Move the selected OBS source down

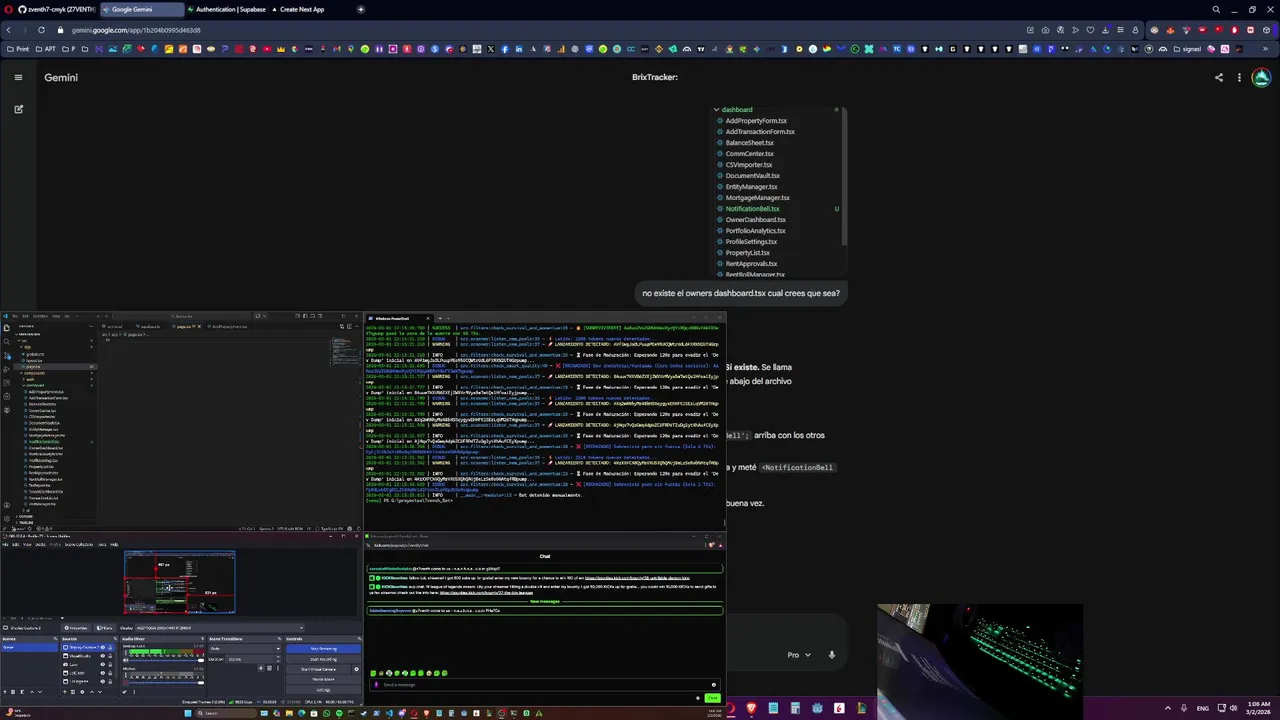(x=100, y=692)
